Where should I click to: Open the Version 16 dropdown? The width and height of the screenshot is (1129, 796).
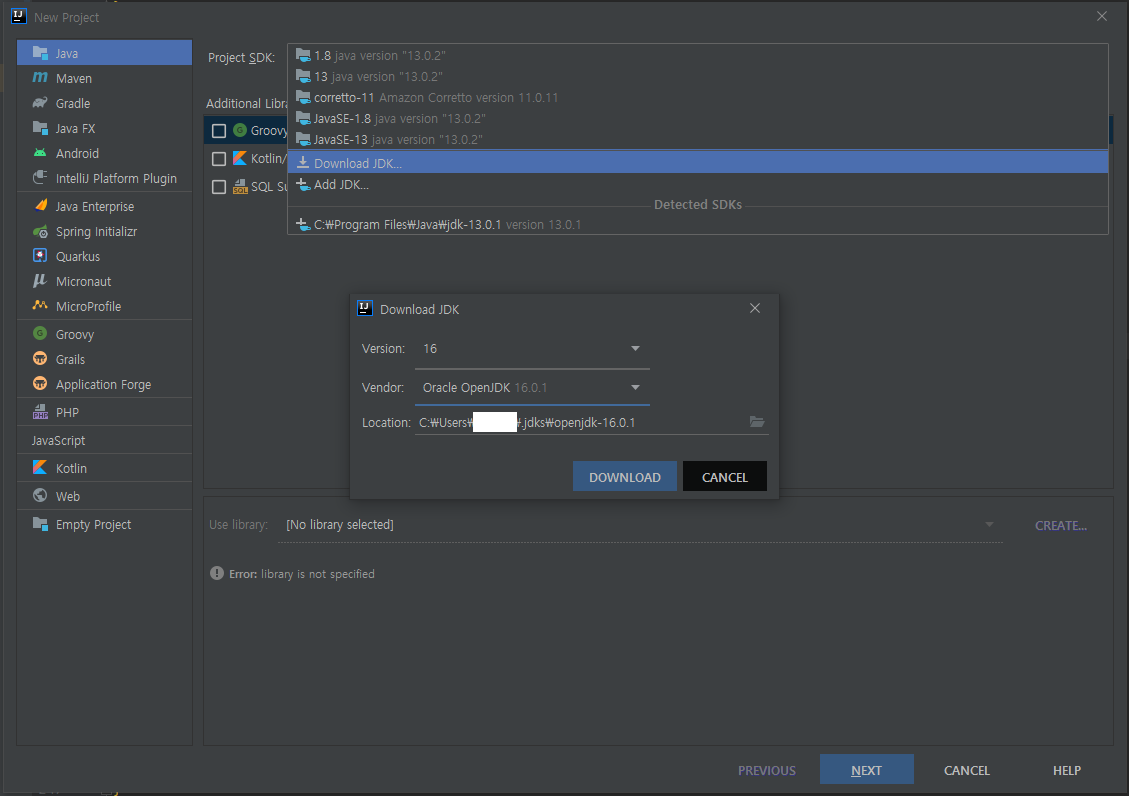[x=532, y=349]
